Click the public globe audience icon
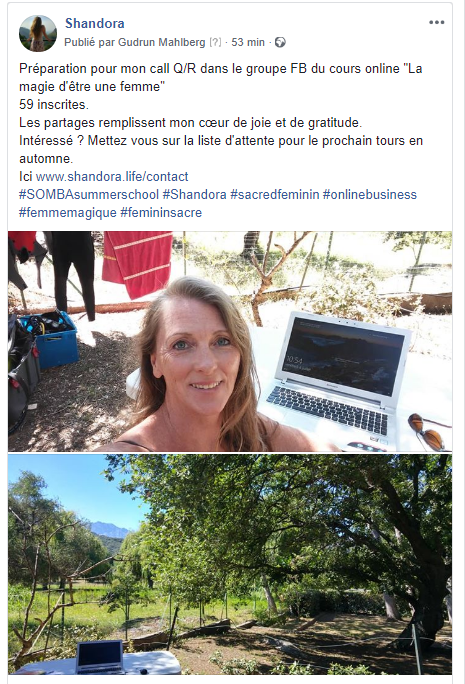Viewport: 465px width, 684px height. [280, 42]
